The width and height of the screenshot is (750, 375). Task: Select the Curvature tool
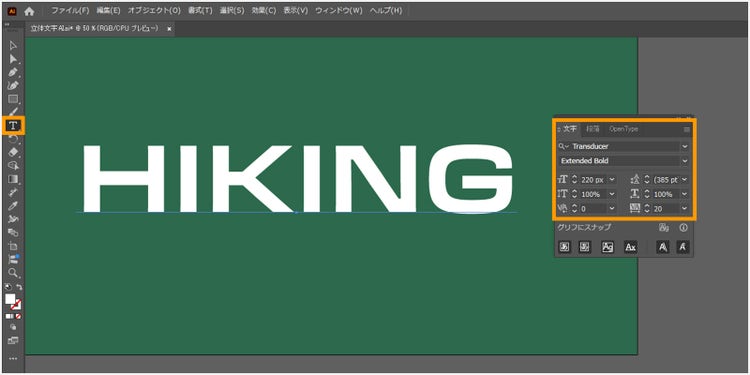click(13, 86)
